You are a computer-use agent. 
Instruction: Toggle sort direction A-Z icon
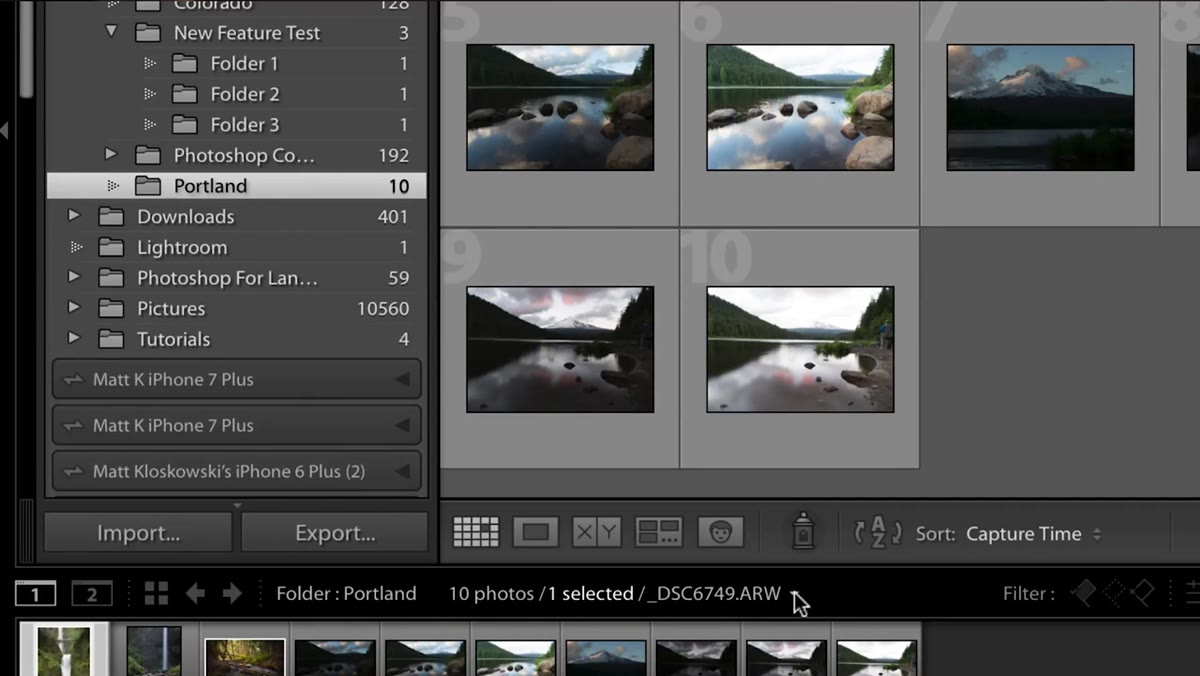878,532
